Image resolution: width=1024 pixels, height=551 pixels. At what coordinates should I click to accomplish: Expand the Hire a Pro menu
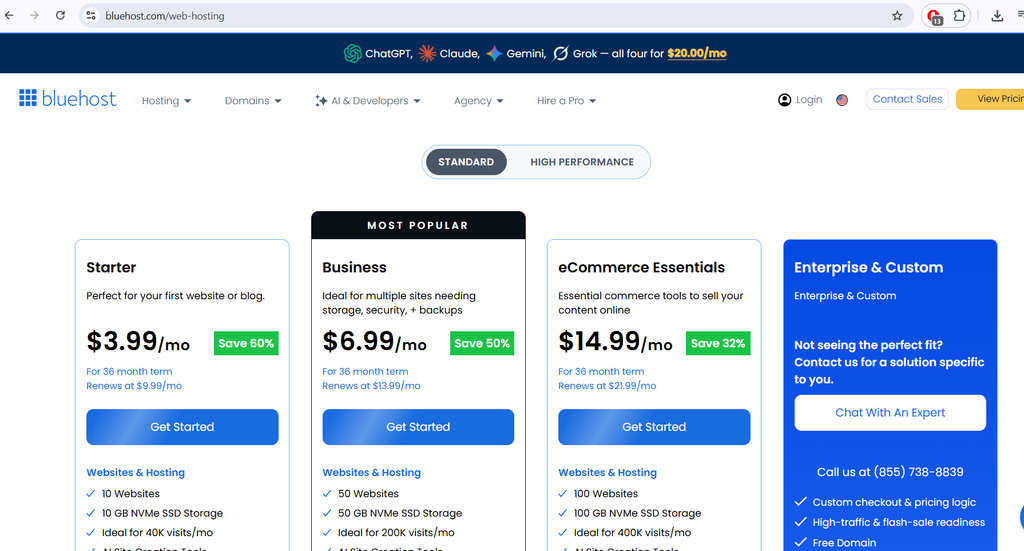[566, 101]
